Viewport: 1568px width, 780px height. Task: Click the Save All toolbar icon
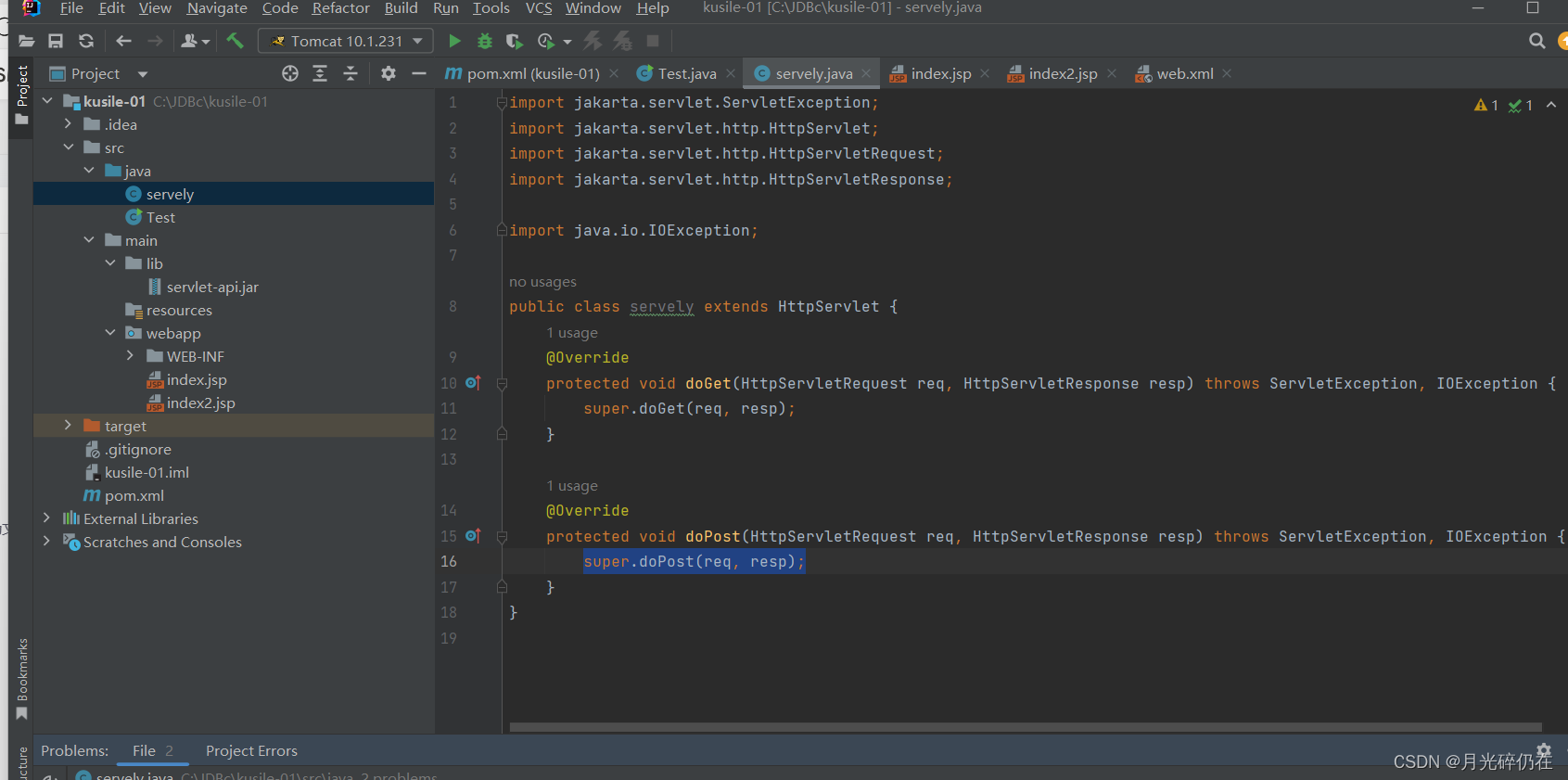pos(56,41)
